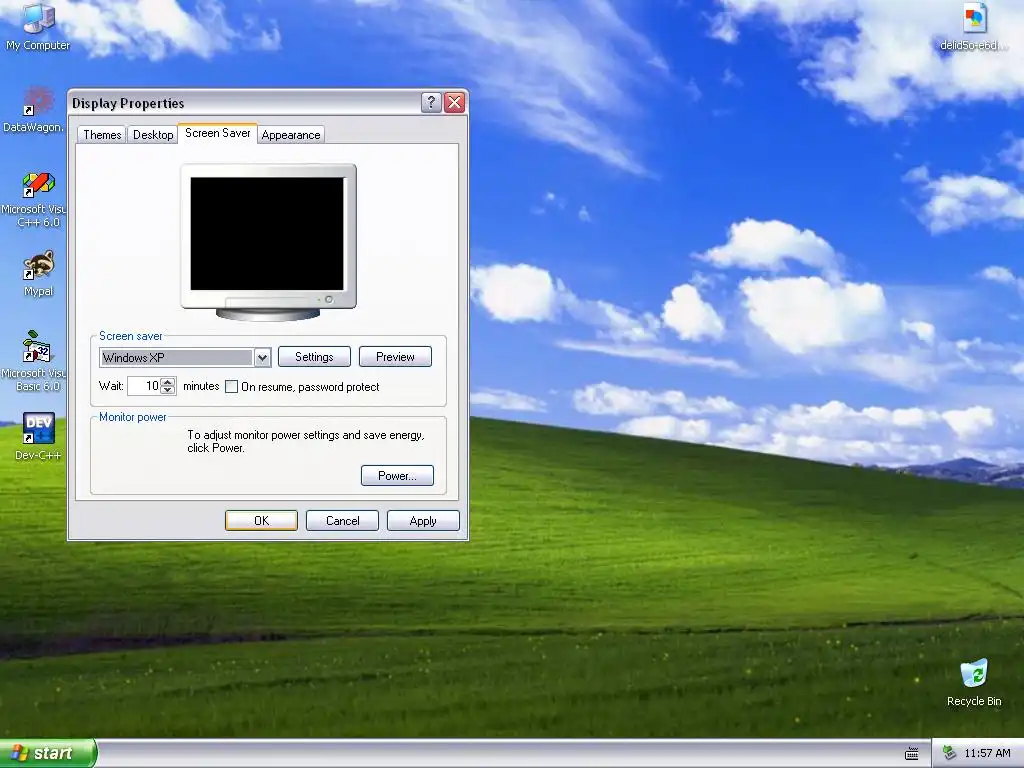Switch to the Themes tab
This screenshot has width=1024, height=768.
point(102,135)
